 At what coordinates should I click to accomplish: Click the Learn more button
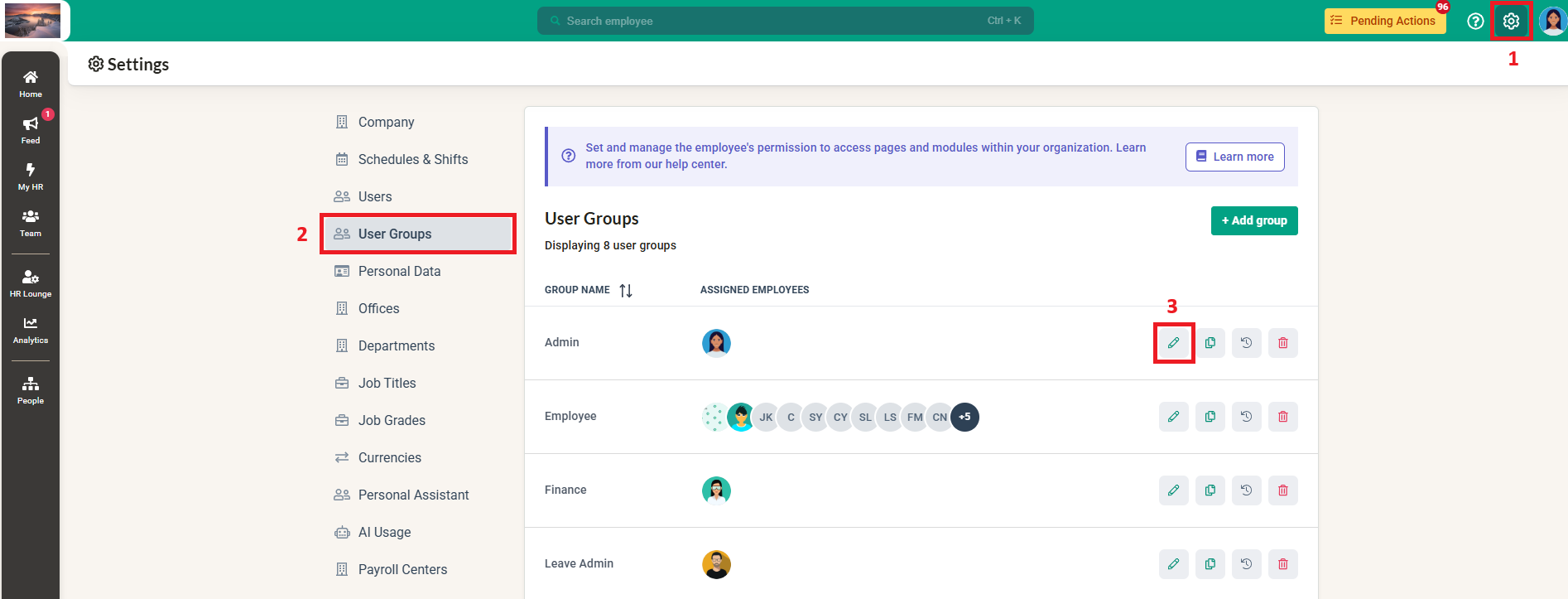1234,157
